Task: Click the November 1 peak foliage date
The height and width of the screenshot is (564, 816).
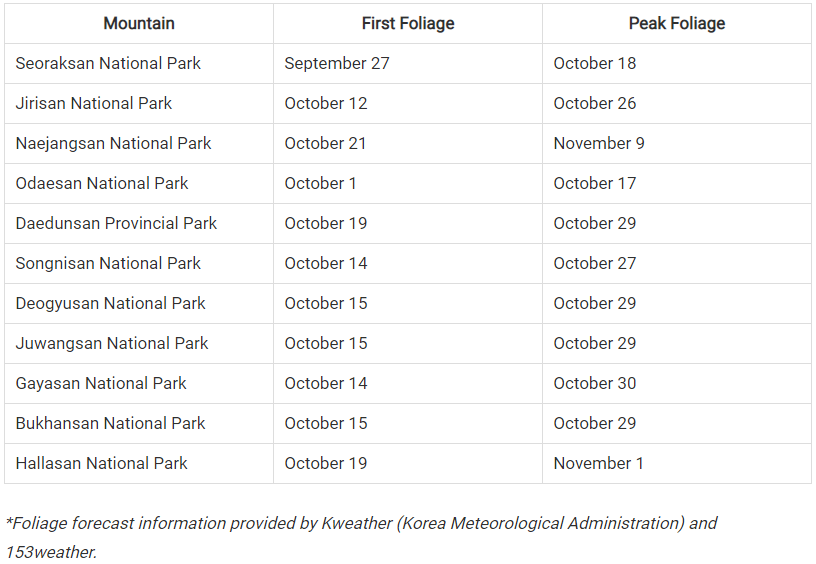Action: pyautogui.click(x=599, y=463)
